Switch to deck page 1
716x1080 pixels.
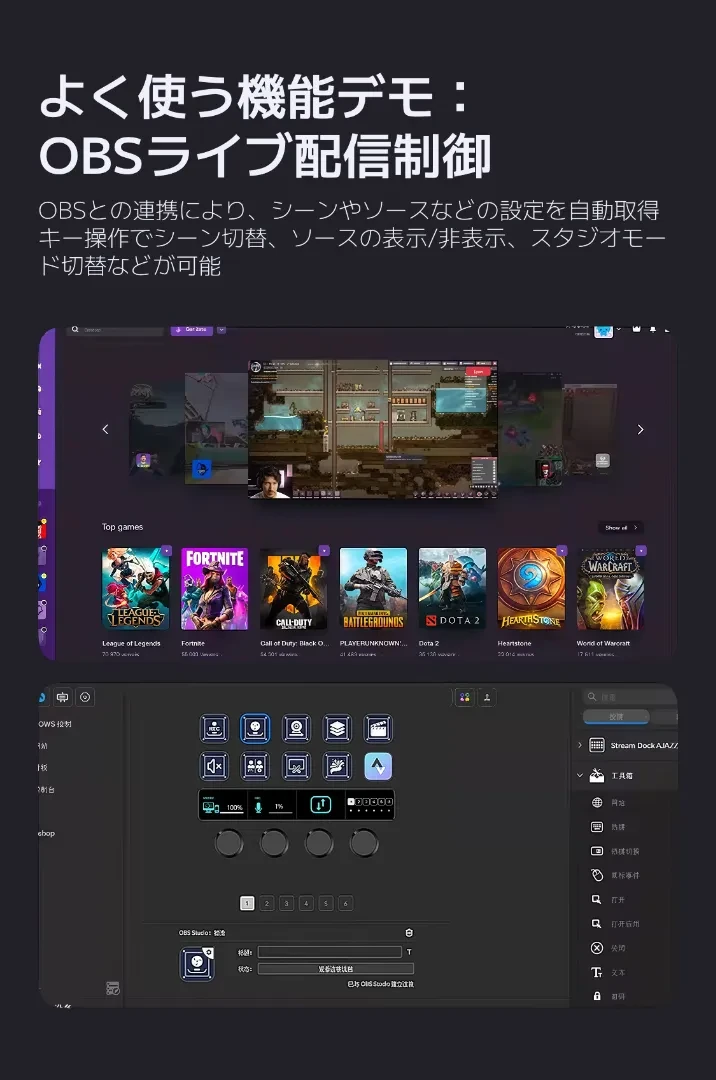tap(247, 903)
